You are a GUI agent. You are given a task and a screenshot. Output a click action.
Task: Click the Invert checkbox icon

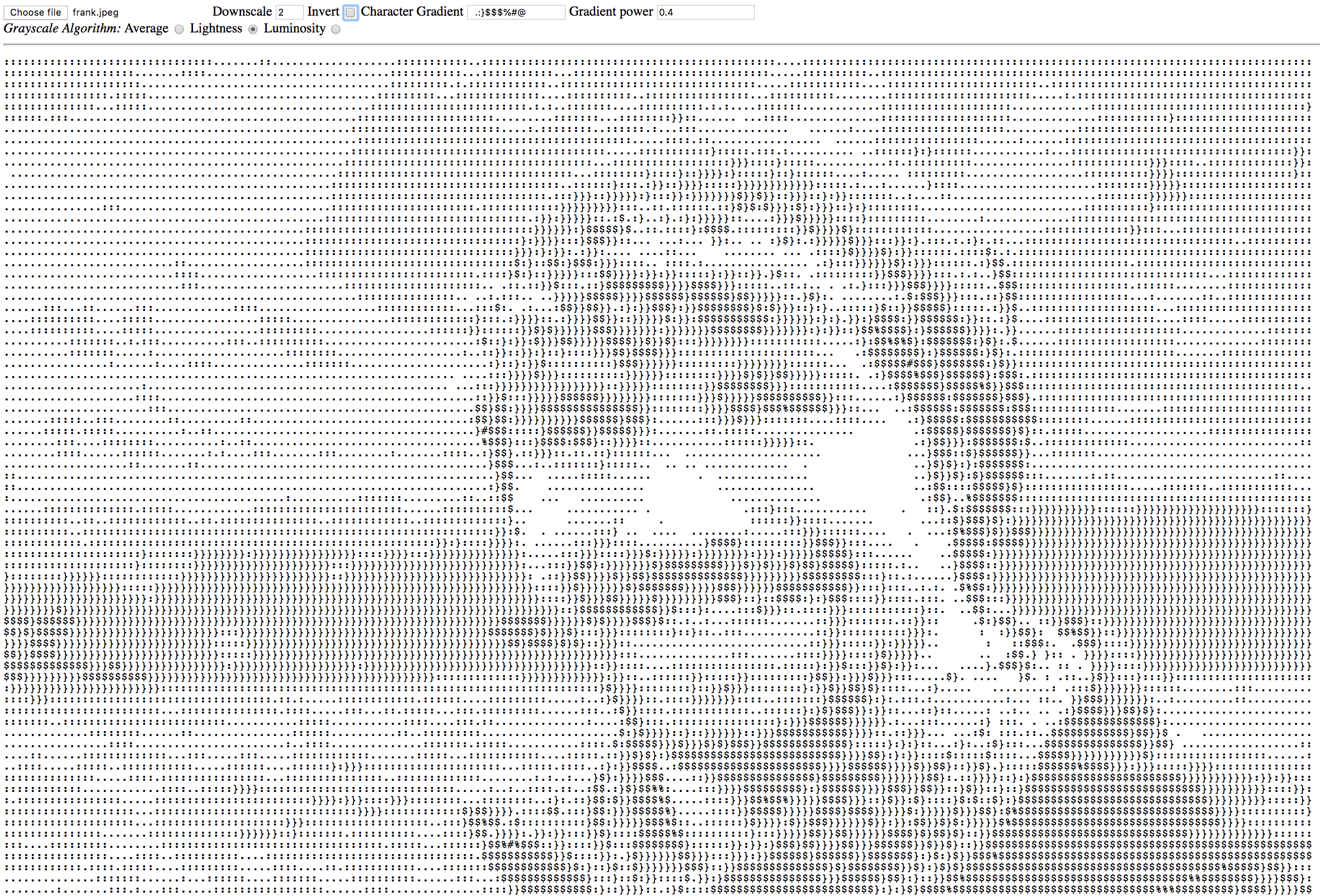[x=353, y=10]
